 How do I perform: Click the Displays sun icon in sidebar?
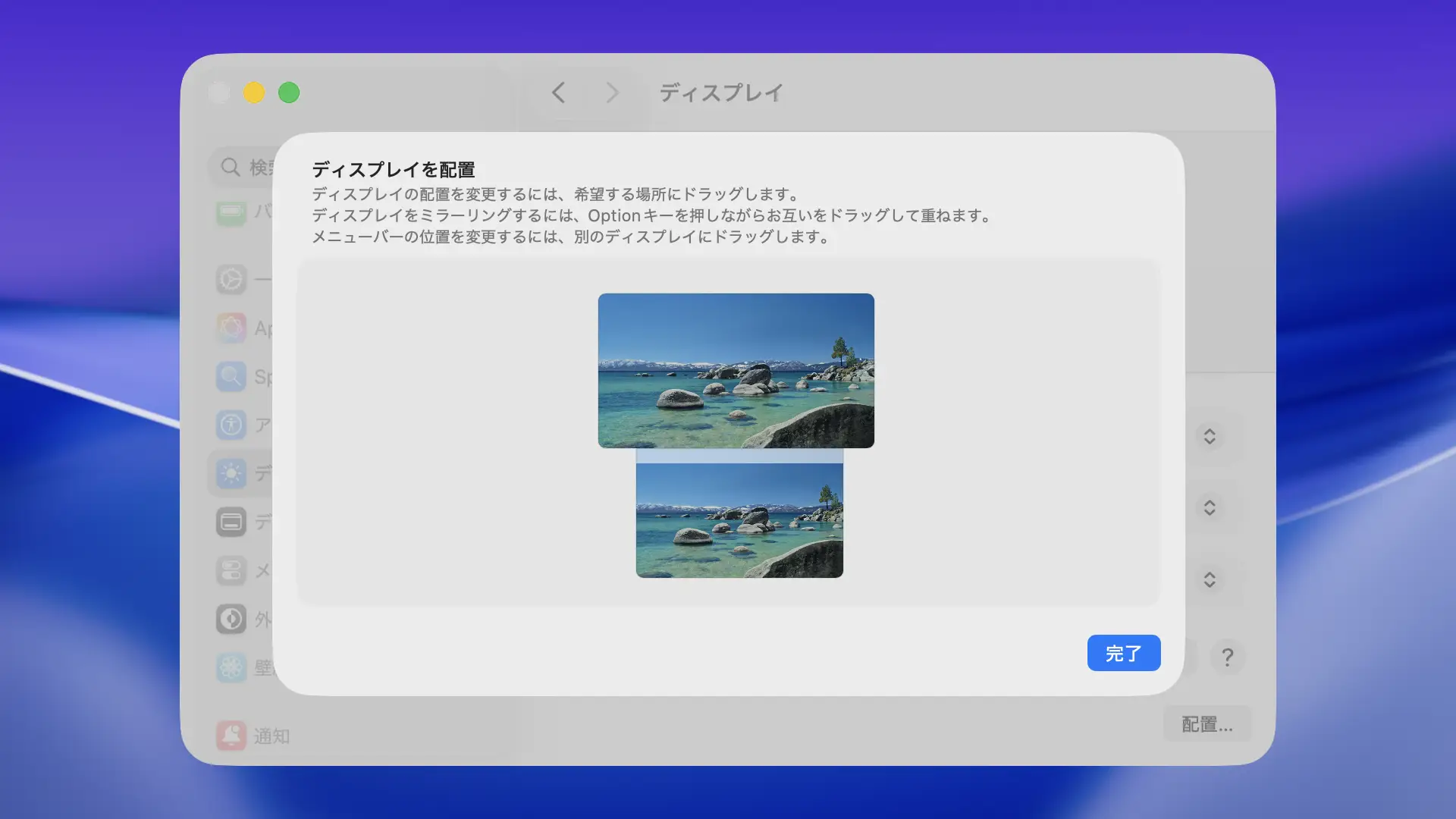coord(231,473)
